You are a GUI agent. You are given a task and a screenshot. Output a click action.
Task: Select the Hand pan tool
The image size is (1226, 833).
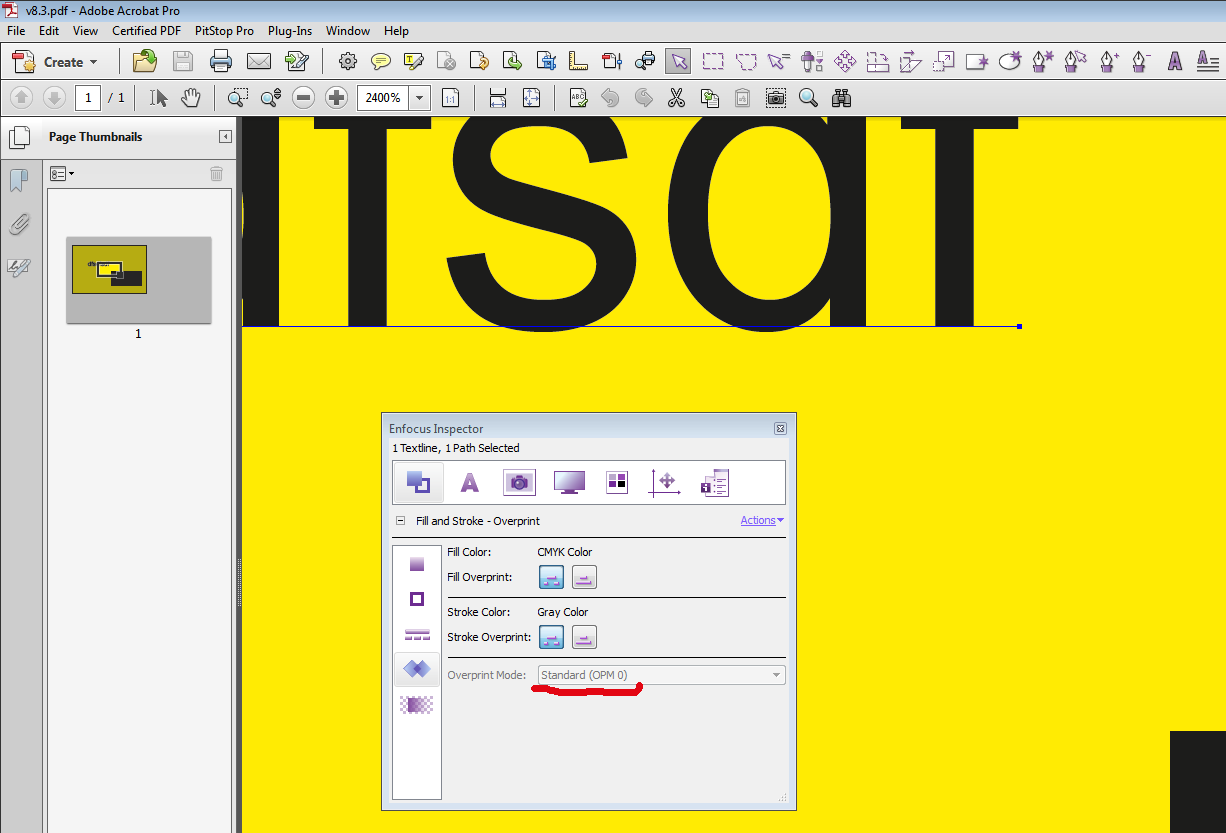click(191, 98)
